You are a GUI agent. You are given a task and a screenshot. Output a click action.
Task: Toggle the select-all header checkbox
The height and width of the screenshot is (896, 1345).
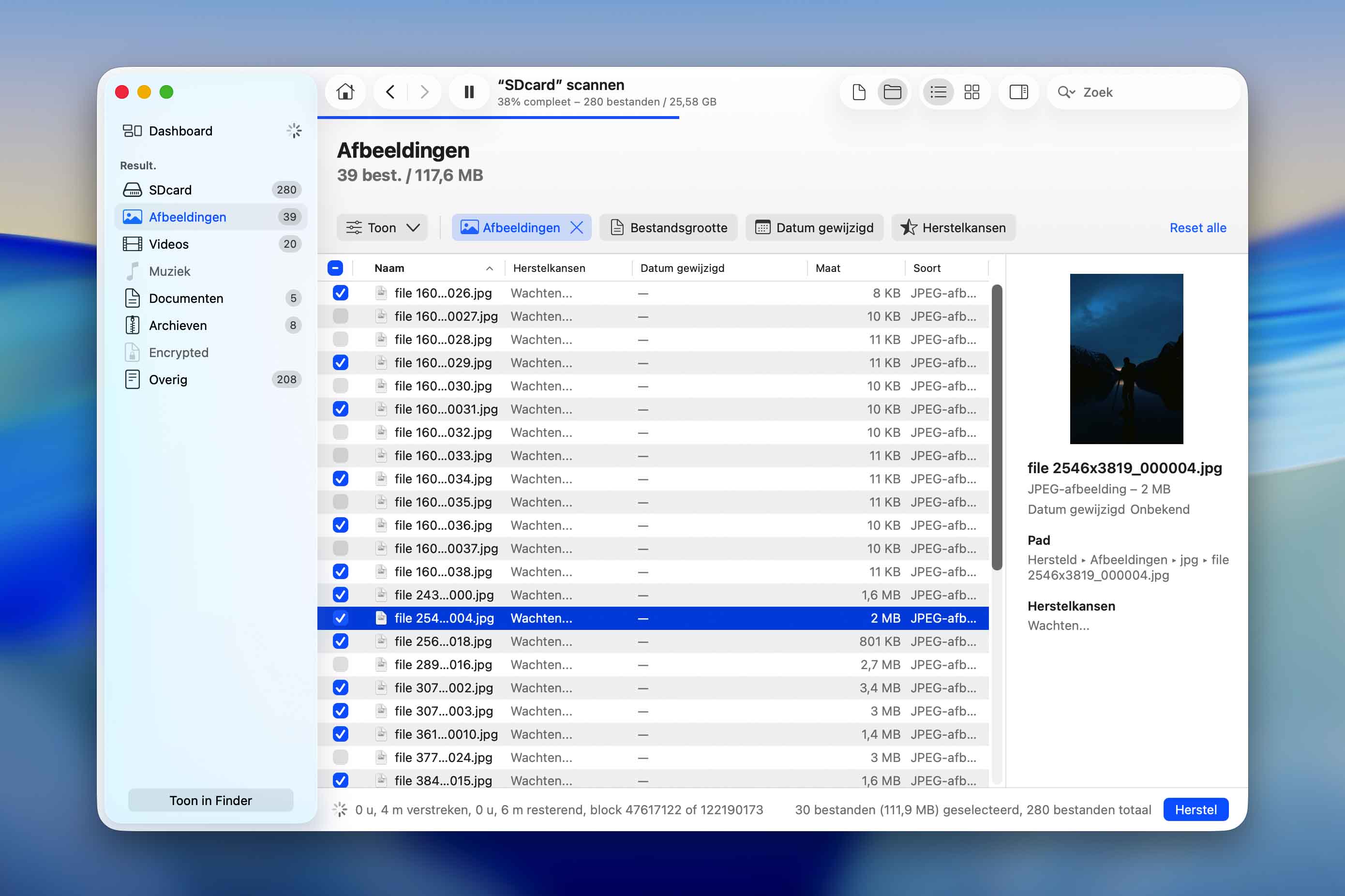(x=335, y=268)
